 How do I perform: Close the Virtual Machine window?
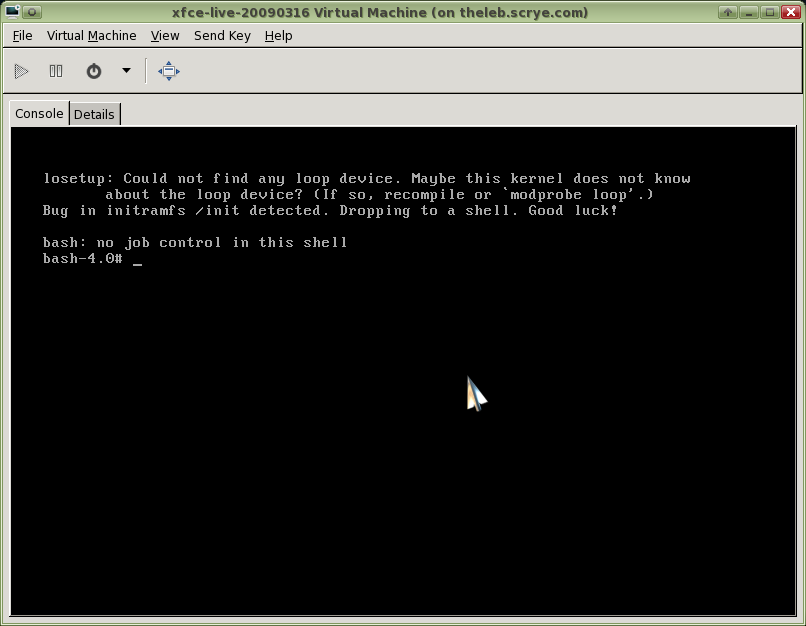[791, 12]
